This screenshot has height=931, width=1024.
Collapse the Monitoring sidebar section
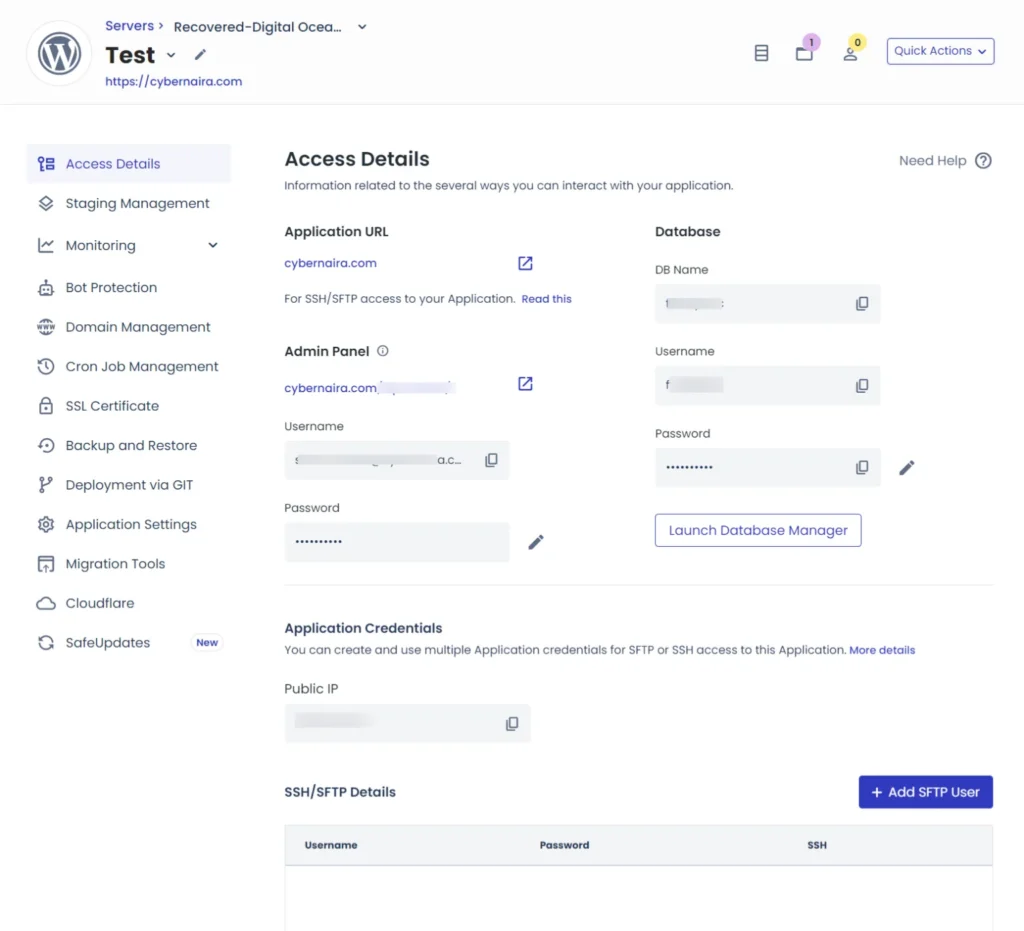point(211,245)
